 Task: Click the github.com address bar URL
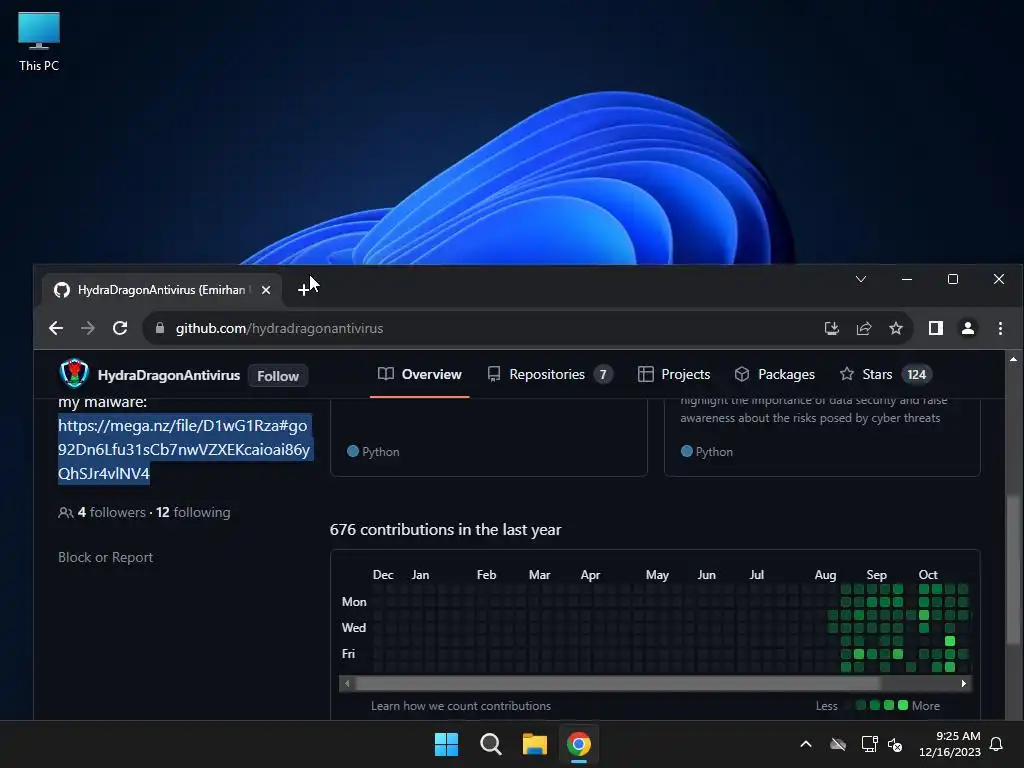pos(279,328)
